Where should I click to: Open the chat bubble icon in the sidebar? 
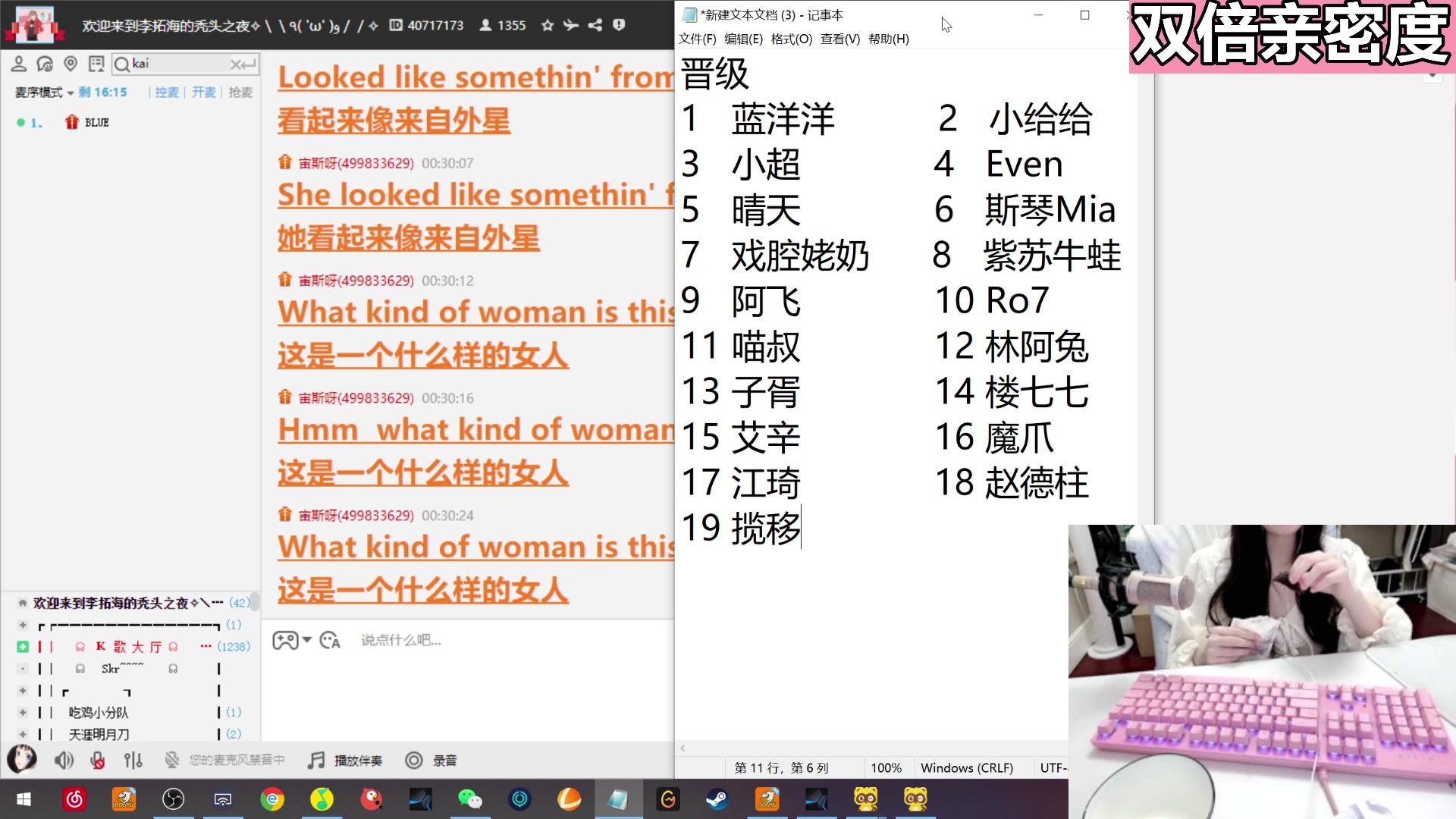46,64
